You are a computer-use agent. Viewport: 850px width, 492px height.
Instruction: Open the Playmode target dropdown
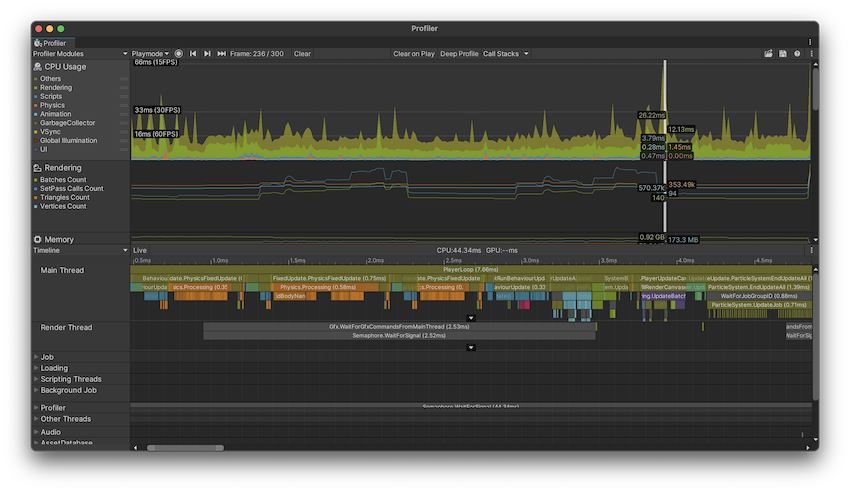(150, 54)
